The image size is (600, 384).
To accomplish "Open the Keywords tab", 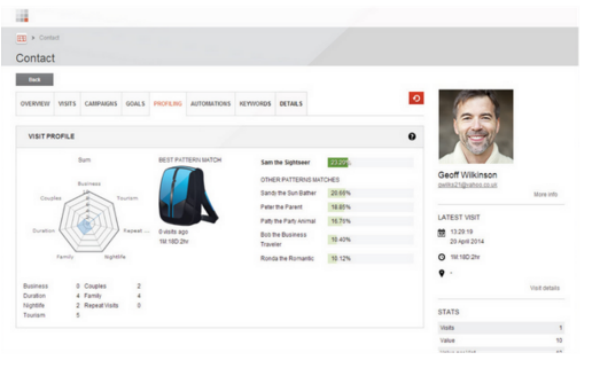I will coord(255,104).
